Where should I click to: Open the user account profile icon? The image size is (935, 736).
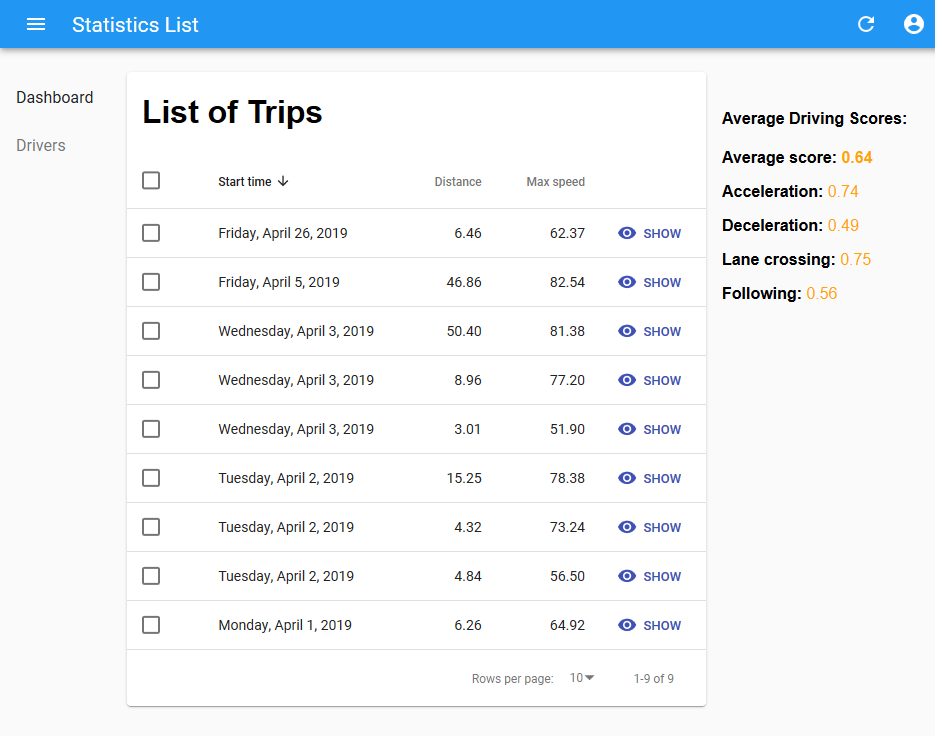click(913, 24)
